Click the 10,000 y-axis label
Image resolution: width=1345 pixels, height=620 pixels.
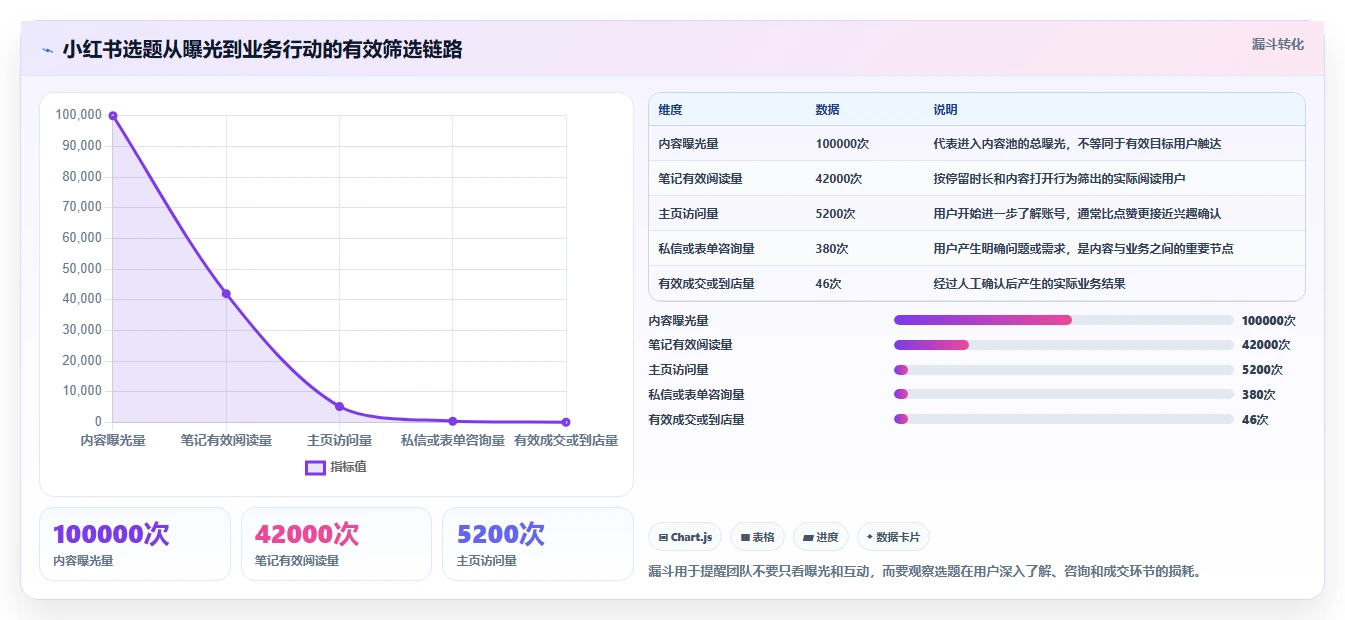82,391
